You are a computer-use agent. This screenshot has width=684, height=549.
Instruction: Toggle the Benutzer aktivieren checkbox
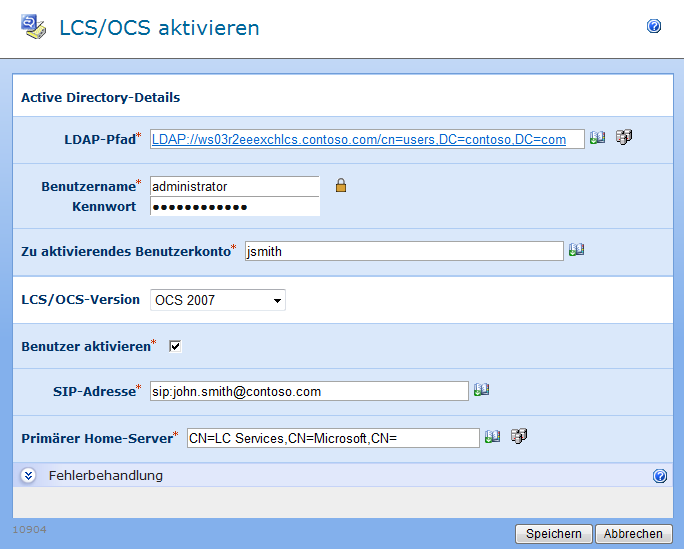click(175, 346)
